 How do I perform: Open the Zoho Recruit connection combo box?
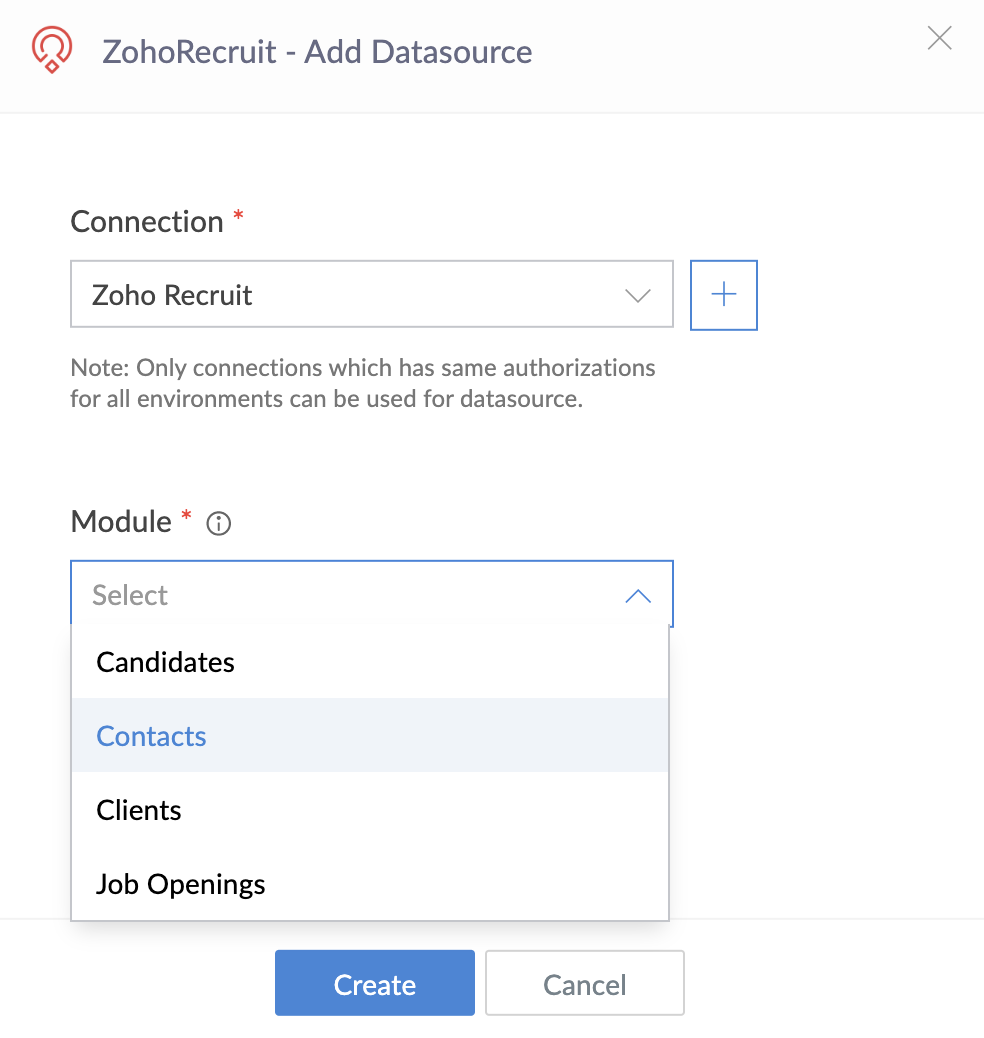pos(370,295)
